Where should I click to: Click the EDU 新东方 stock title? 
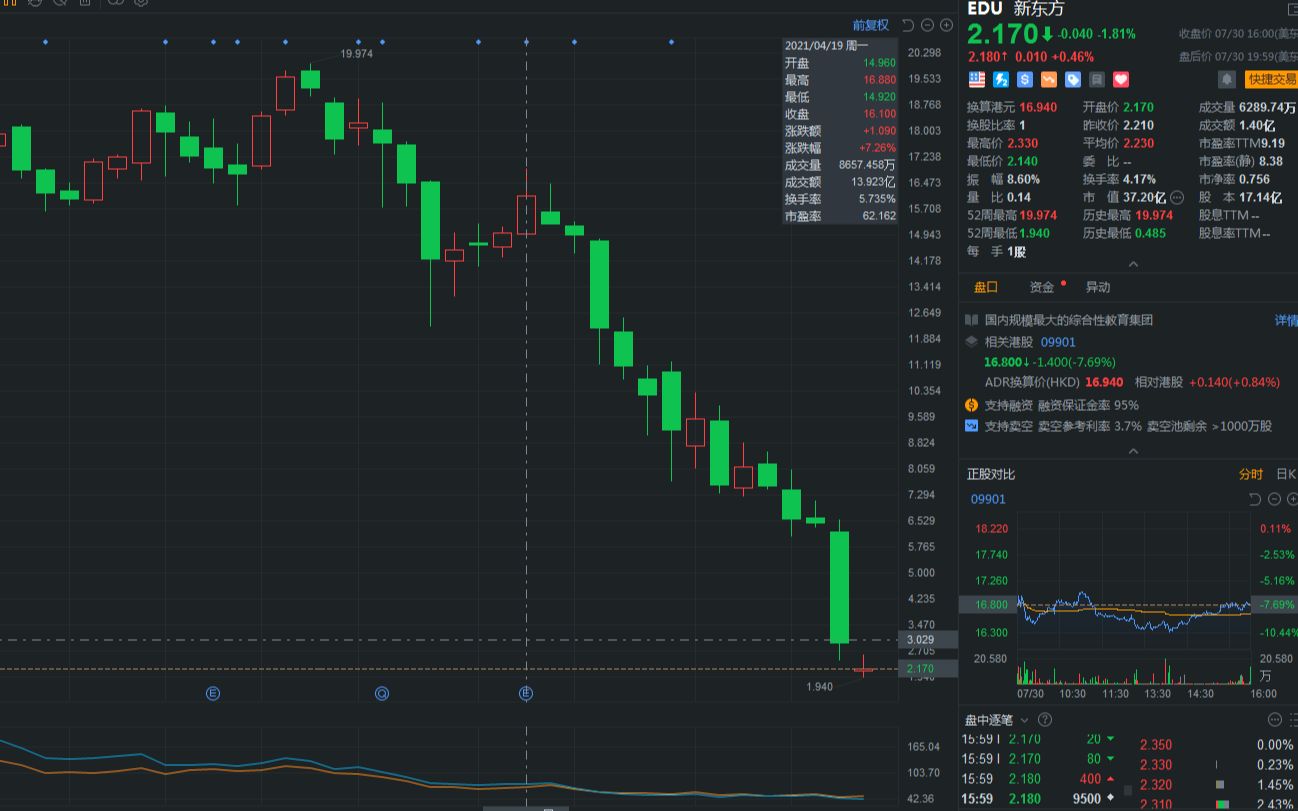(x=1015, y=9)
